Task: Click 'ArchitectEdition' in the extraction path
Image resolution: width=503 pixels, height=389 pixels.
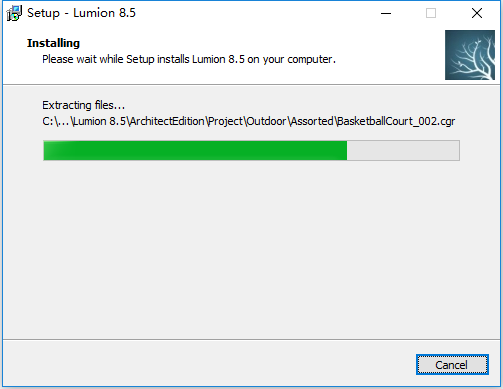Action: click(167, 121)
